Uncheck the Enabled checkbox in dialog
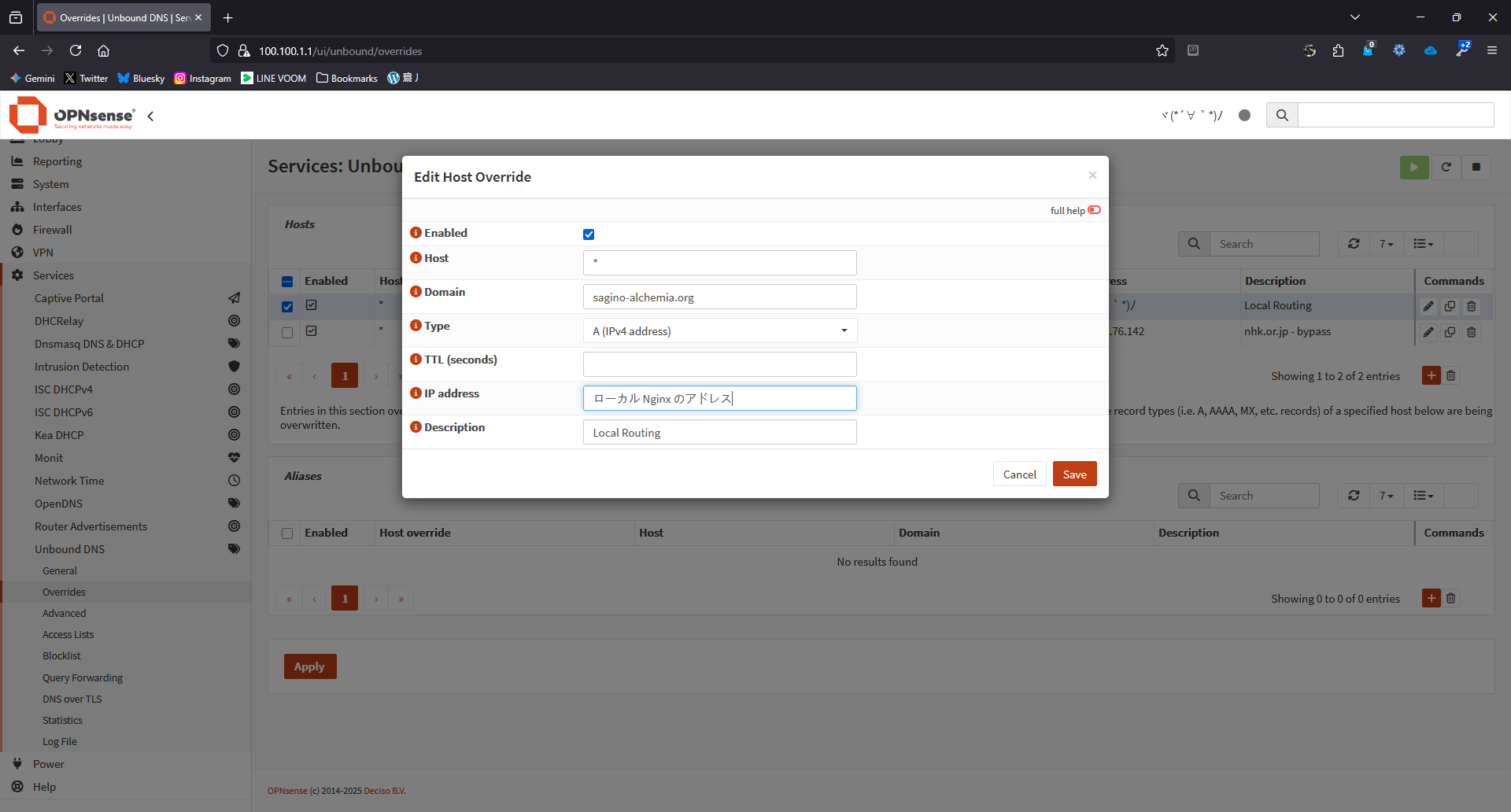Screen dimensions: 1511x812 589,234
